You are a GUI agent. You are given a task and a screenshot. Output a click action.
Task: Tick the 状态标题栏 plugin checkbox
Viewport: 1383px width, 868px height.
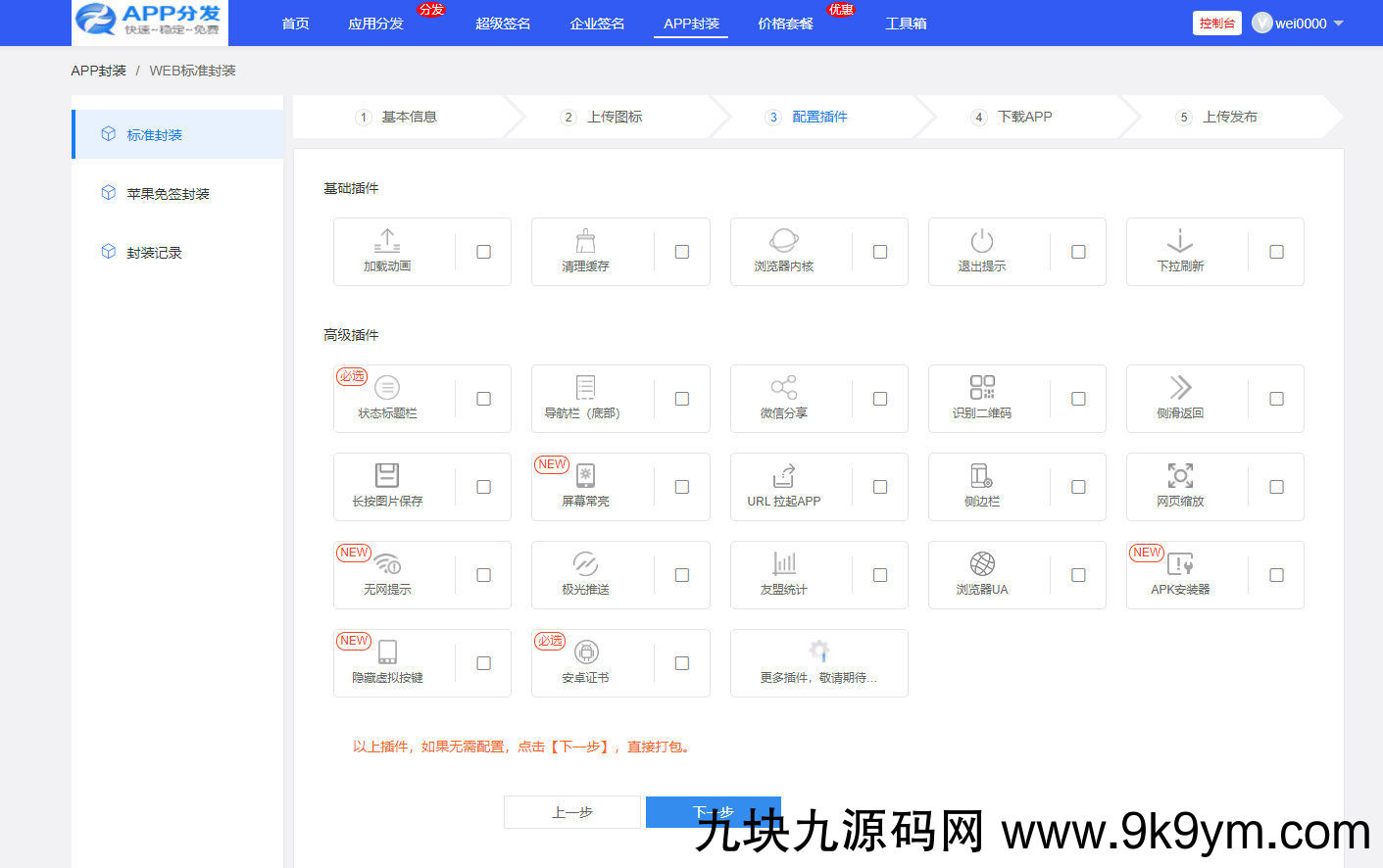click(483, 399)
